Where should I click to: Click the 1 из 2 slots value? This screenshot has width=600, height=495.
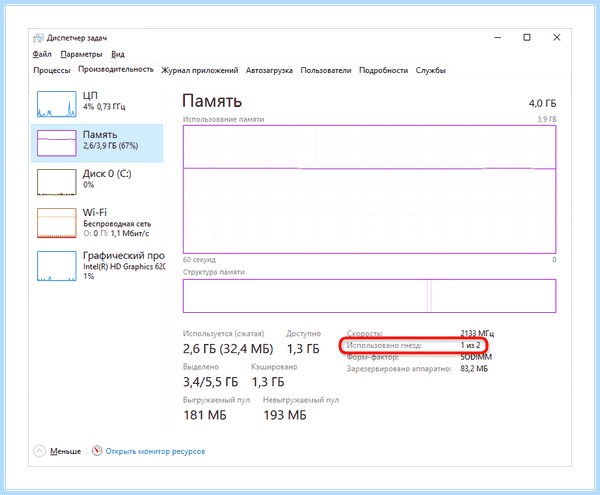[470, 345]
